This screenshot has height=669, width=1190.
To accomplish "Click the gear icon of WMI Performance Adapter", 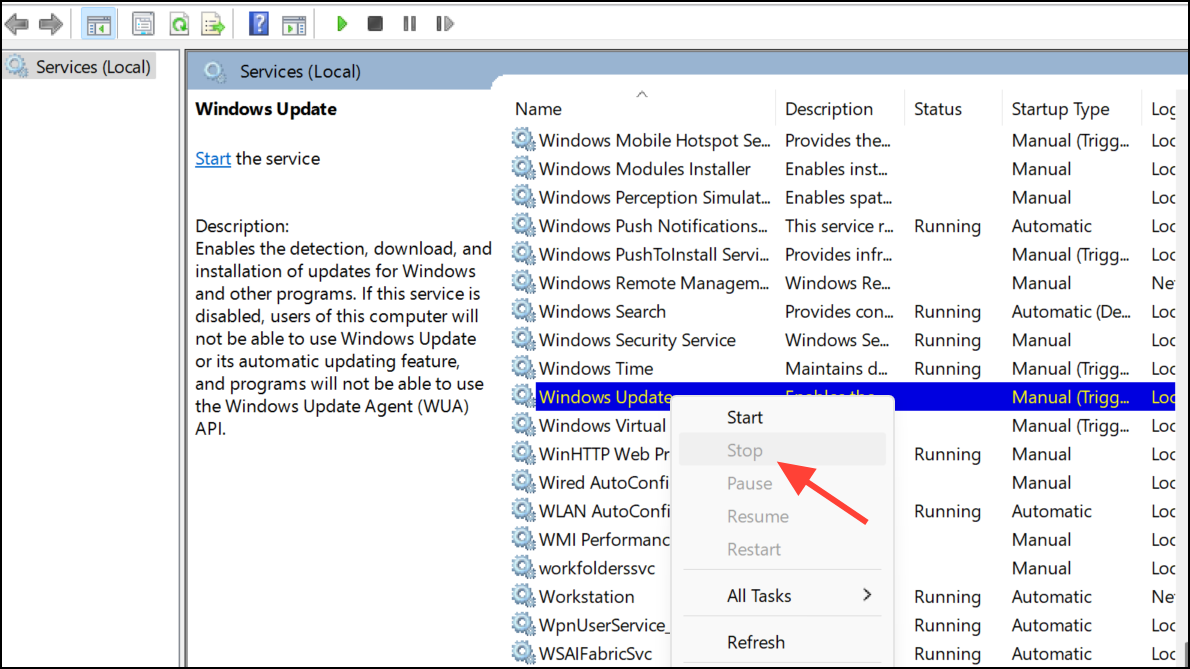I will [x=523, y=539].
